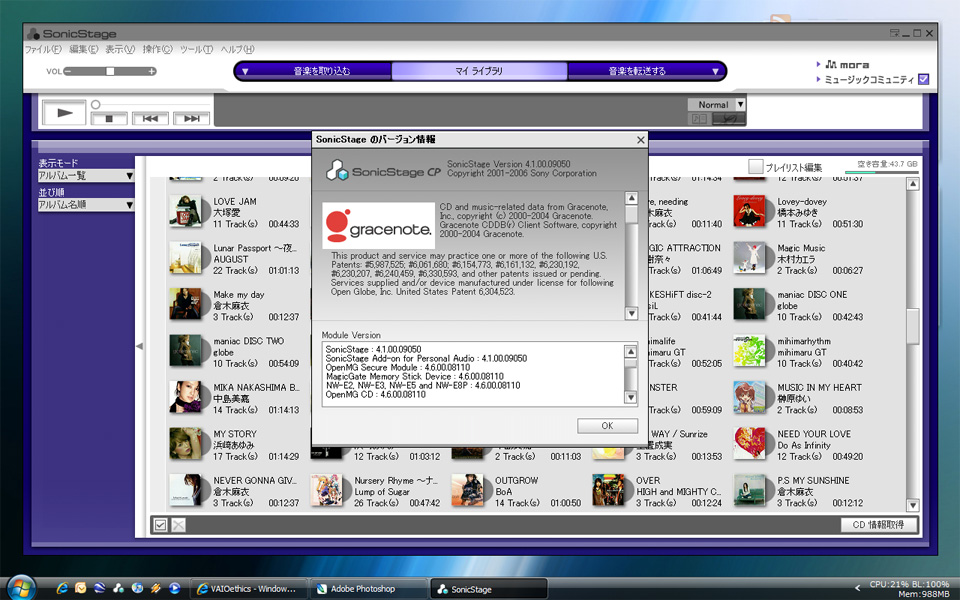Skip to the previous track

pos(150,119)
